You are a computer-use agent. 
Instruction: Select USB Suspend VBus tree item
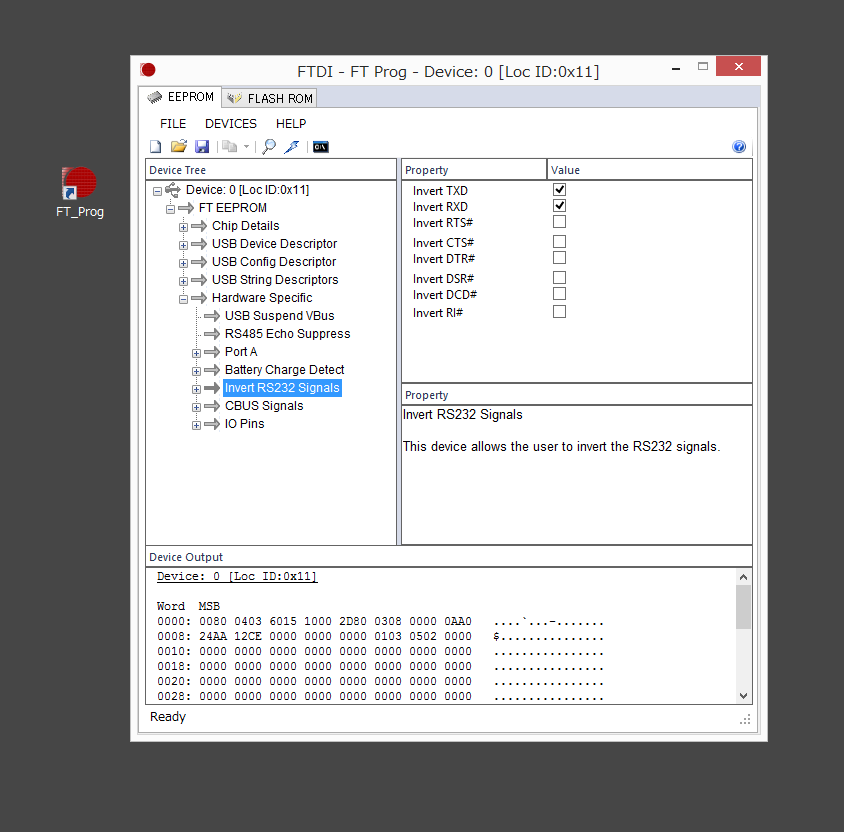point(279,316)
